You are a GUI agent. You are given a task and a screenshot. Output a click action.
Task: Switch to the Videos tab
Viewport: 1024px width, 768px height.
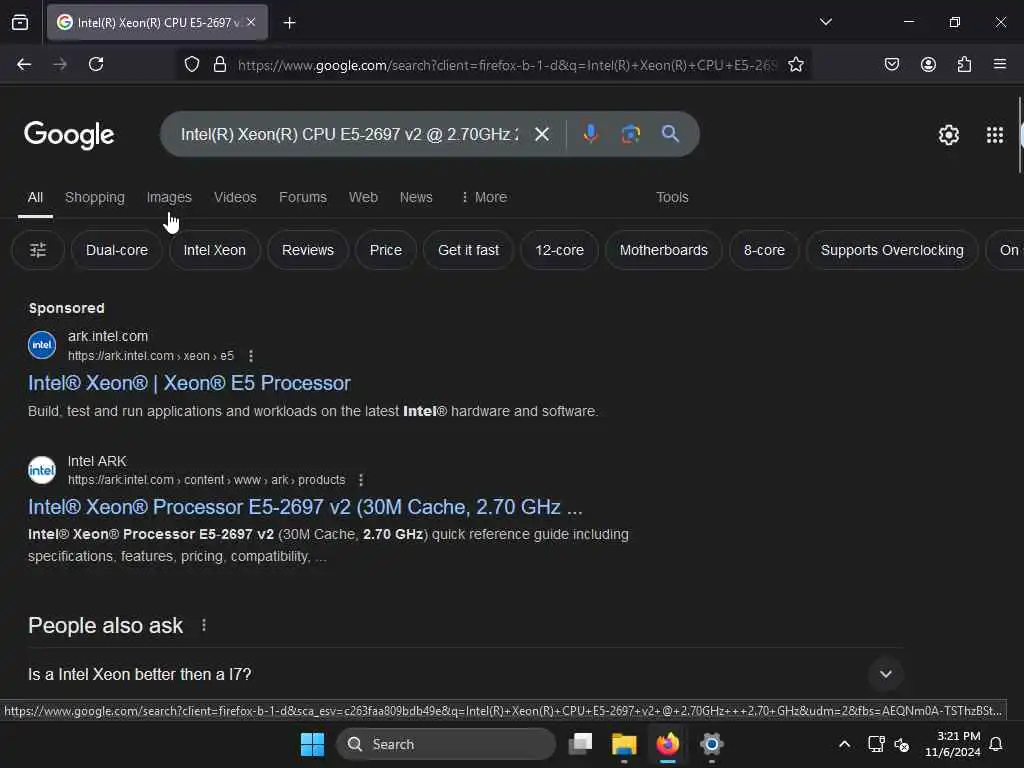[x=235, y=197]
